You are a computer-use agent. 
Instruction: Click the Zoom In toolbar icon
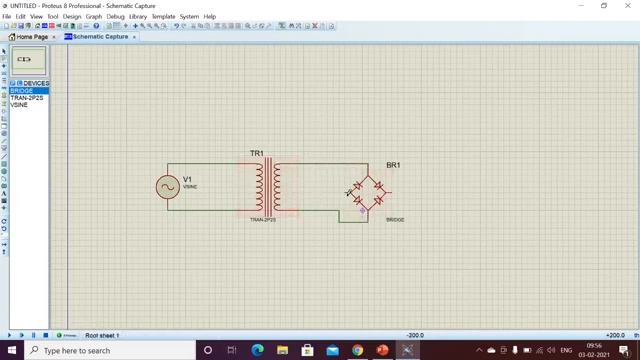(x=142, y=26)
